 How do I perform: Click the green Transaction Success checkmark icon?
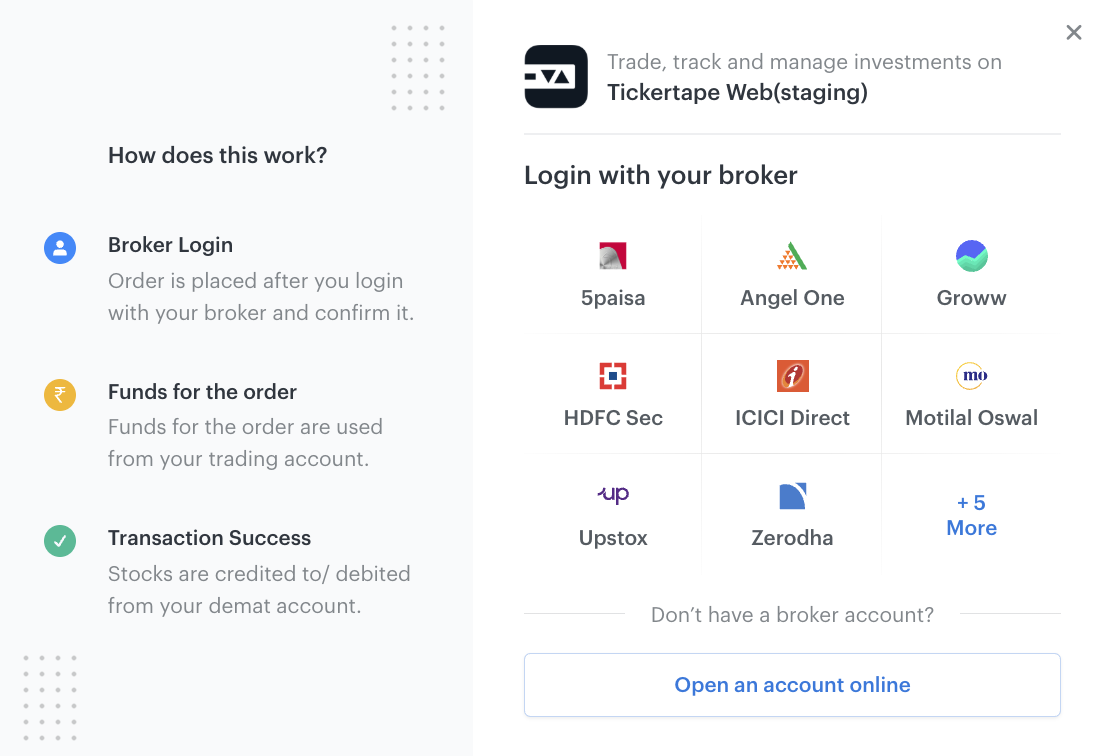click(x=60, y=541)
